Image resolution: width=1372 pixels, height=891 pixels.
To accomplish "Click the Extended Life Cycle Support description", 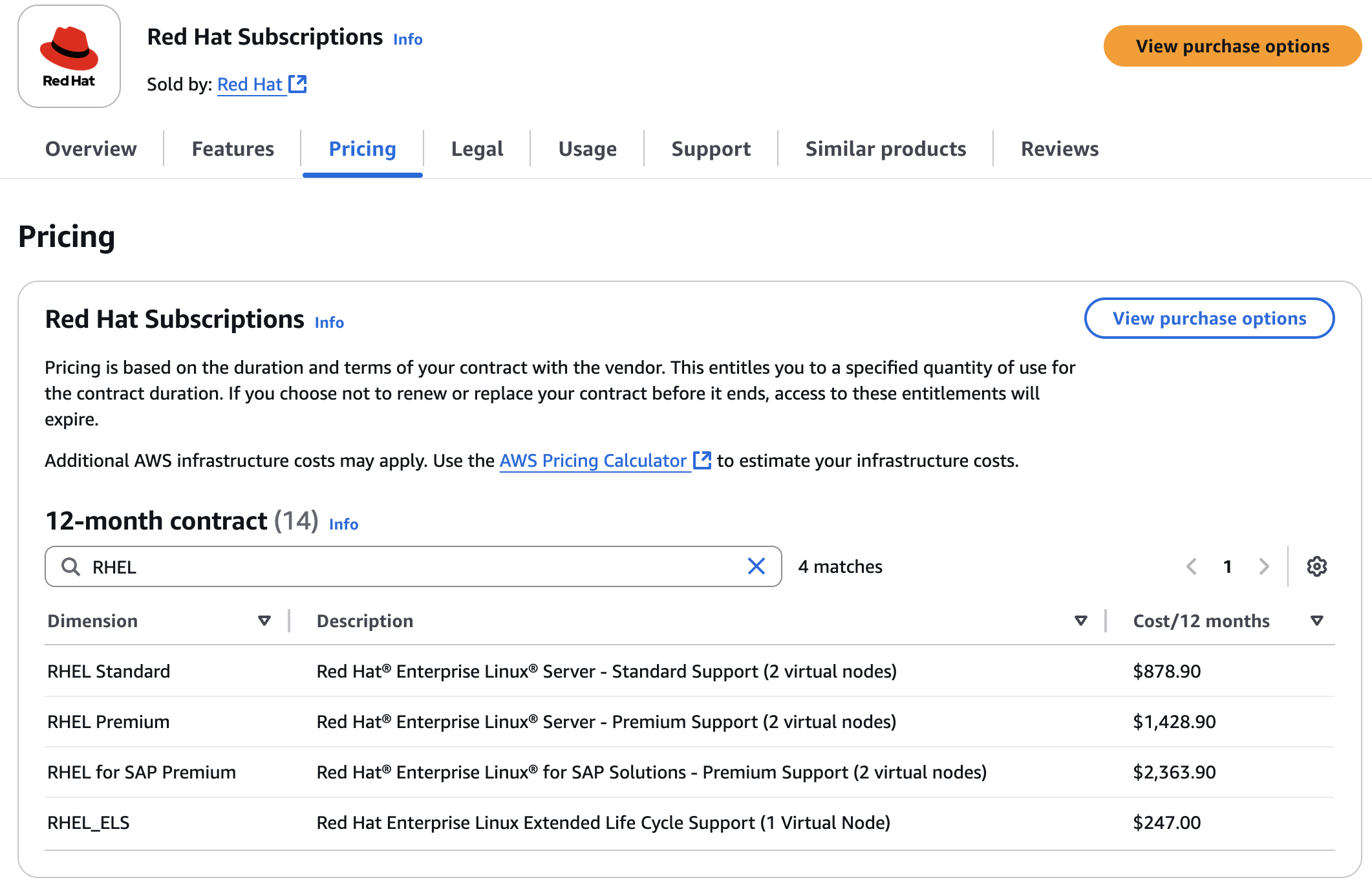I will tap(603, 822).
